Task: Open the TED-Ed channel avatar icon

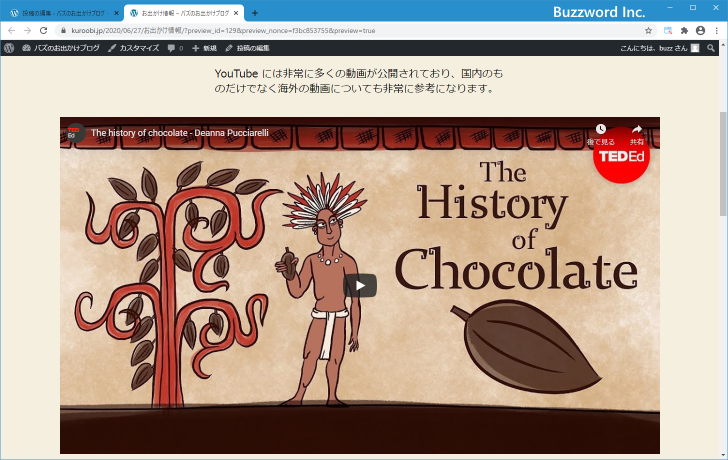Action: pos(74,132)
